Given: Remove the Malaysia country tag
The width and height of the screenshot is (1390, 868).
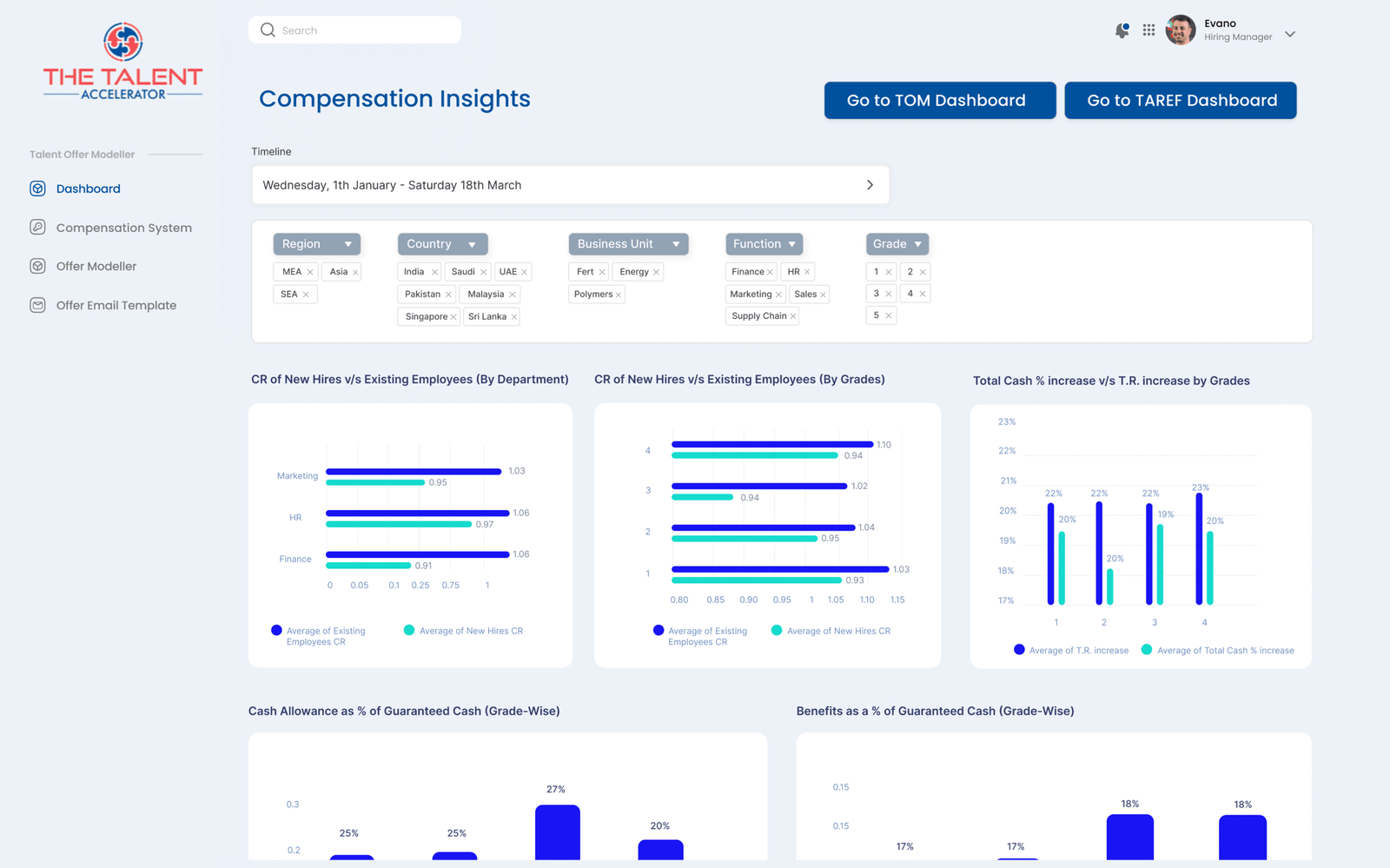Looking at the screenshot, I should click(x=513, y=295).
